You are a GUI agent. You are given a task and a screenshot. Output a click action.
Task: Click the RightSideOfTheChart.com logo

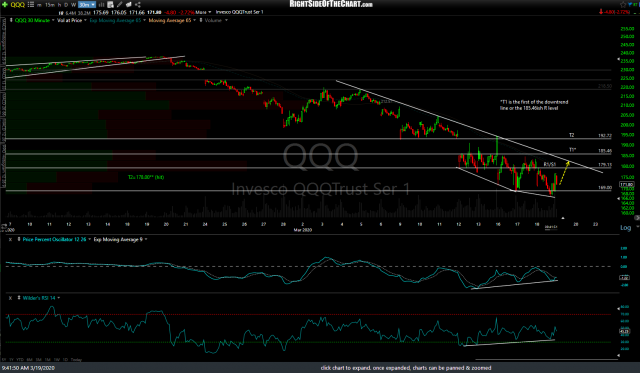tap(331, 4)
